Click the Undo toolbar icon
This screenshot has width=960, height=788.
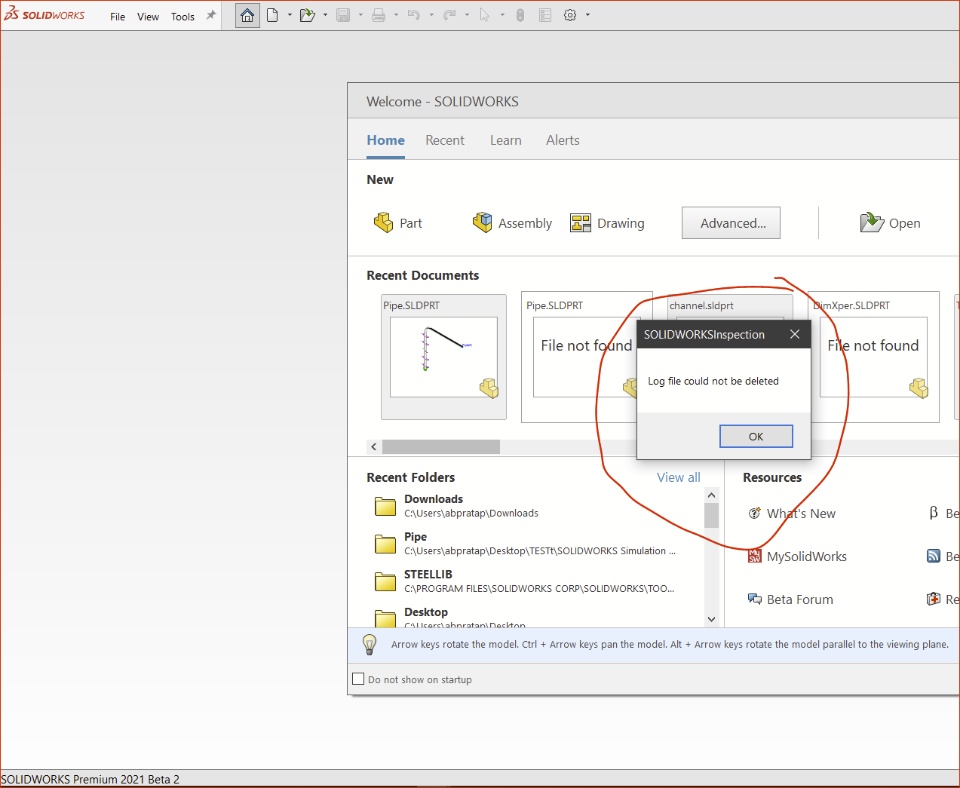(414, 15)
